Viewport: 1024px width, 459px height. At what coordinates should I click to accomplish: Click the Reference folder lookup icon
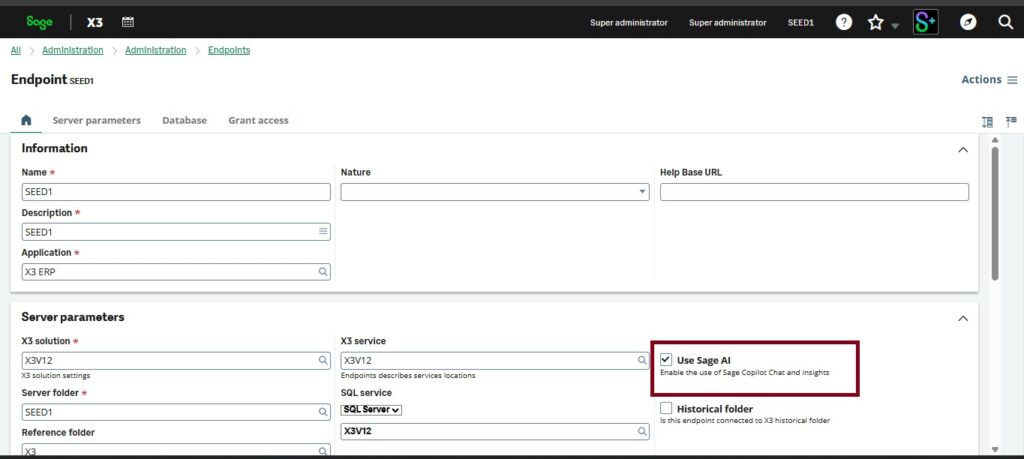point(323,451)
